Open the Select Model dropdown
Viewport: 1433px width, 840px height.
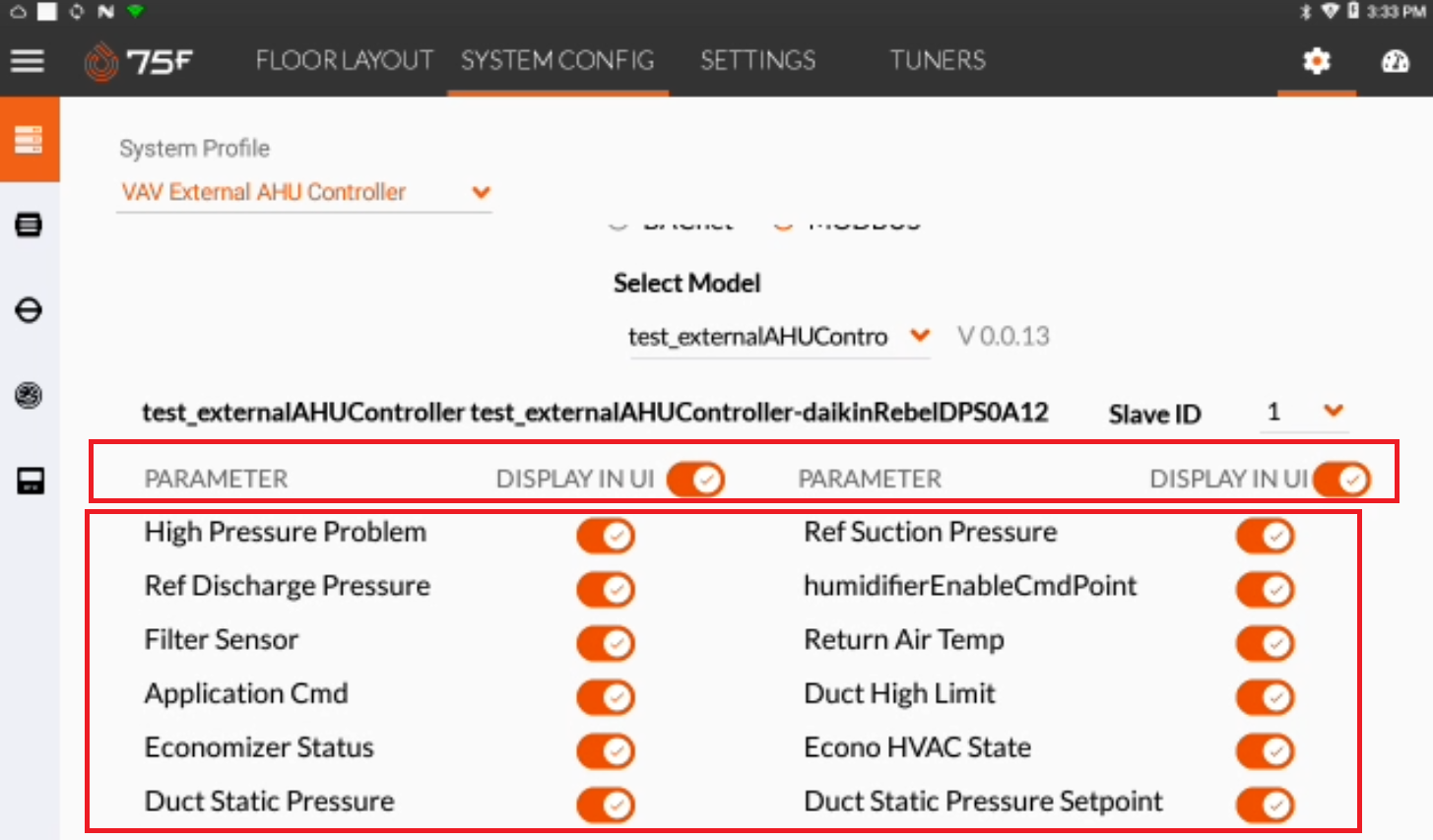click(779, 337)
